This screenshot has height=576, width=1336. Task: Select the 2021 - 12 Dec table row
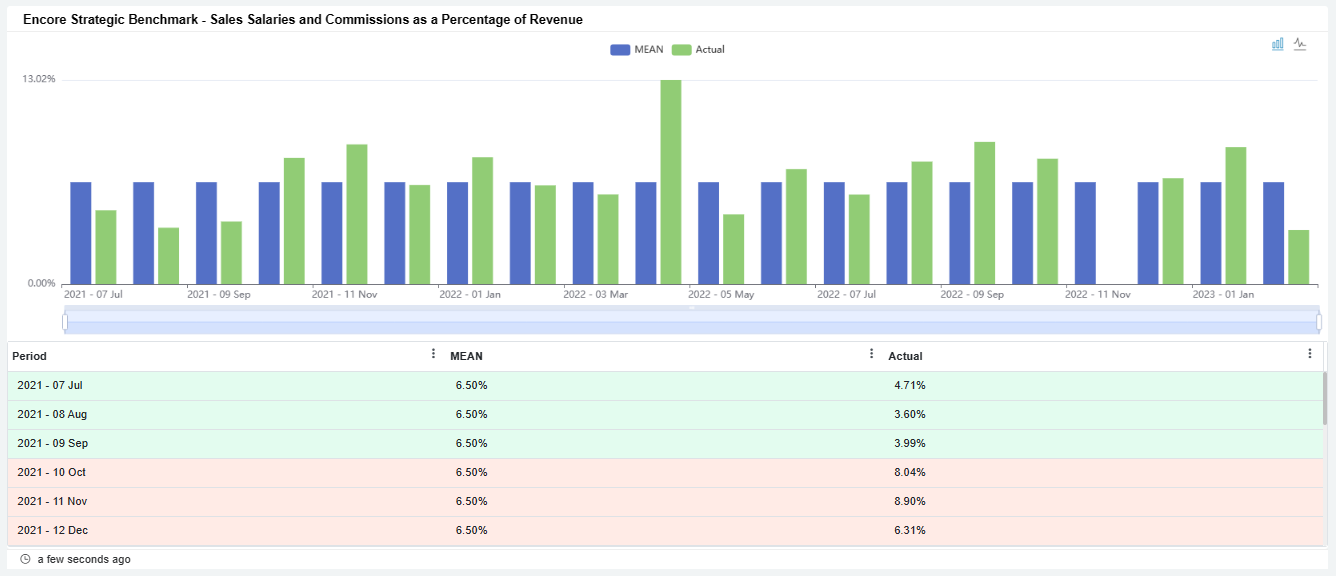[x=50, y=530]
